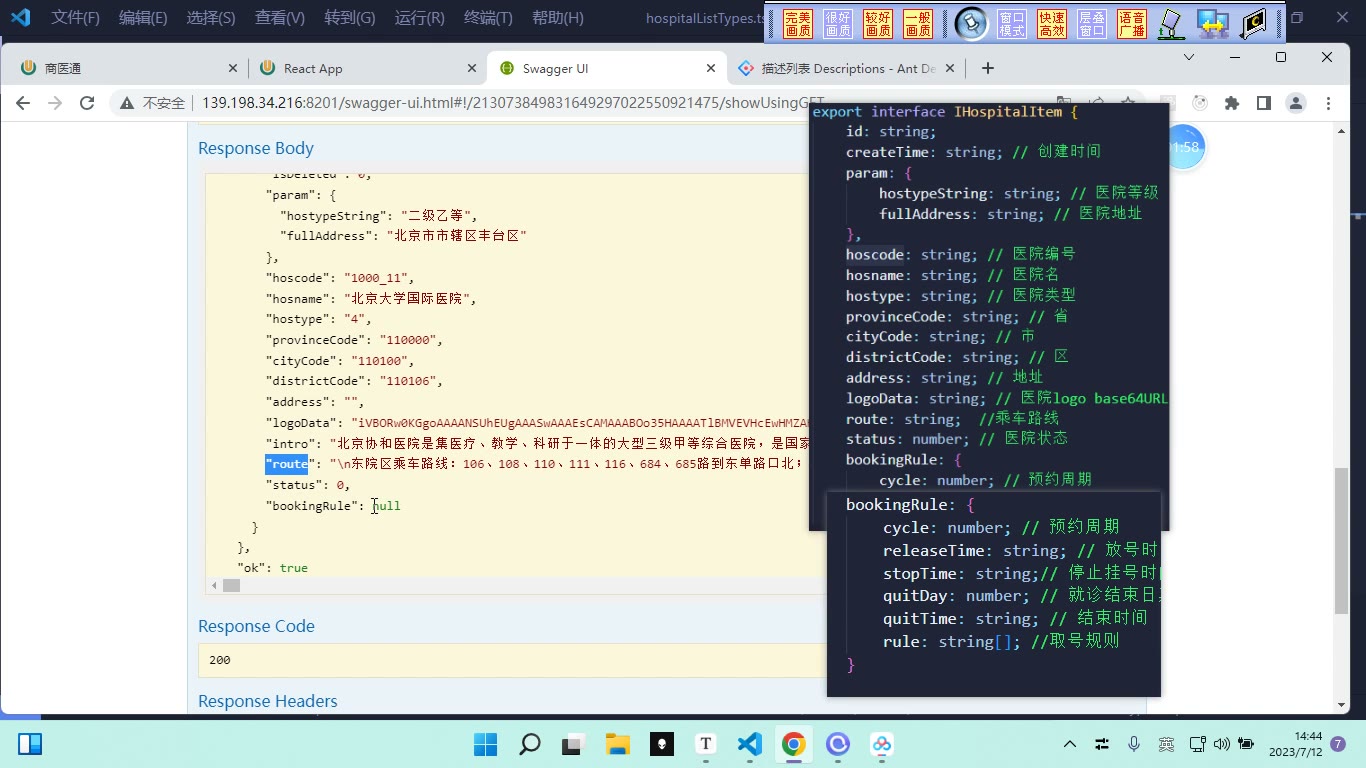1366x768 pixels.
Task: Select 完美画质 quality option
Action: pos(798,24)
